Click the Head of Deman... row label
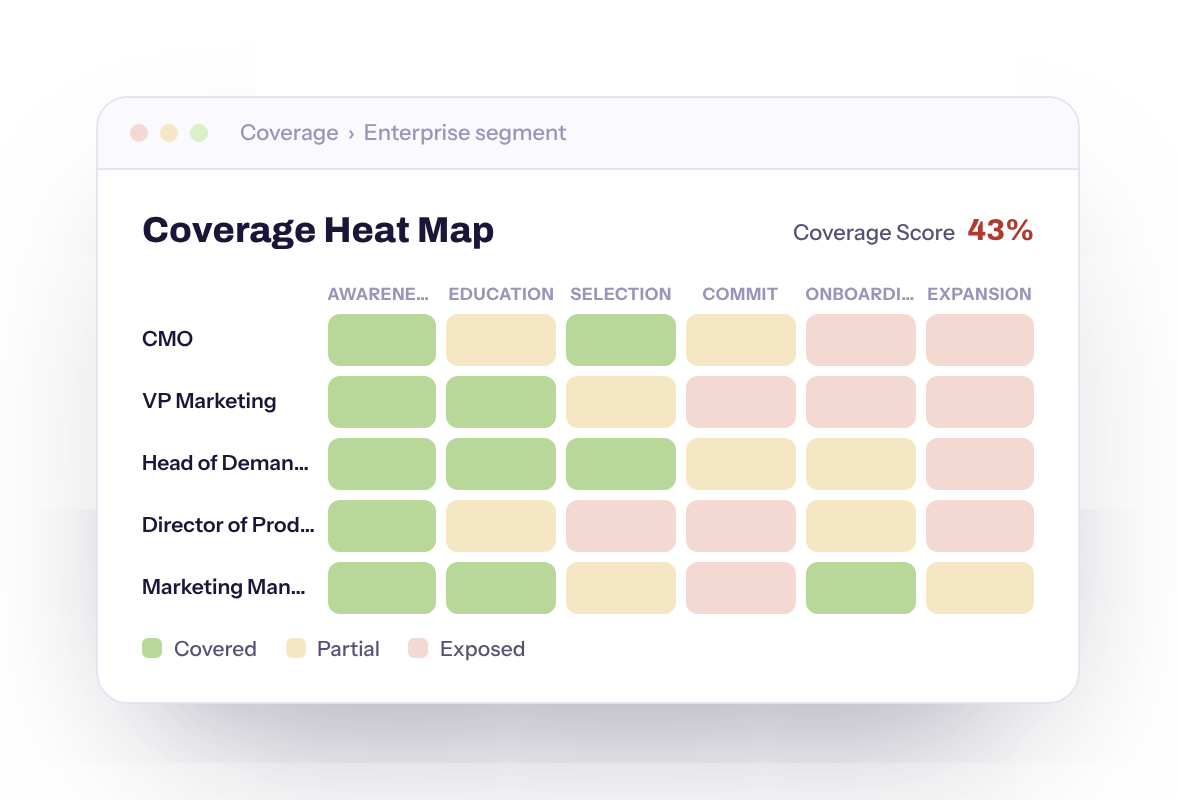The image size is (1178, 800). (225, 463)
